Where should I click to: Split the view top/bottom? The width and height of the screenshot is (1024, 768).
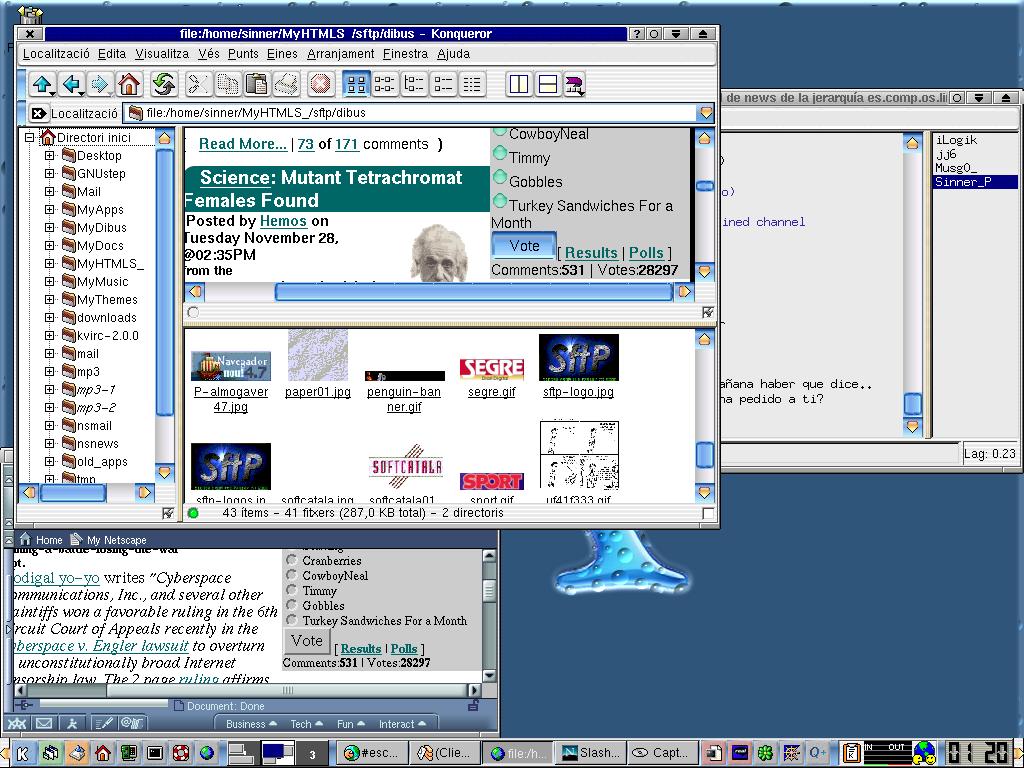[548, 84]
